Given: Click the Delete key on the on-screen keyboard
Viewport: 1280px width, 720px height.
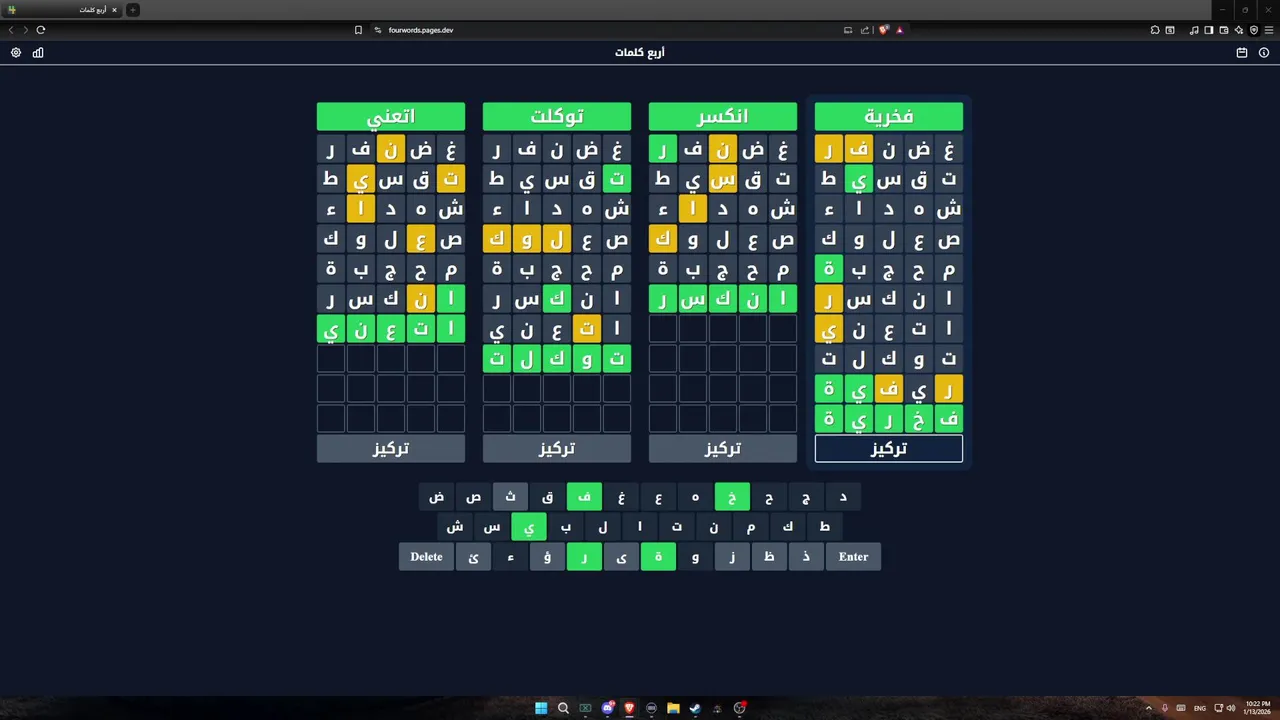Looking at the screenshot, I should 426,557.
